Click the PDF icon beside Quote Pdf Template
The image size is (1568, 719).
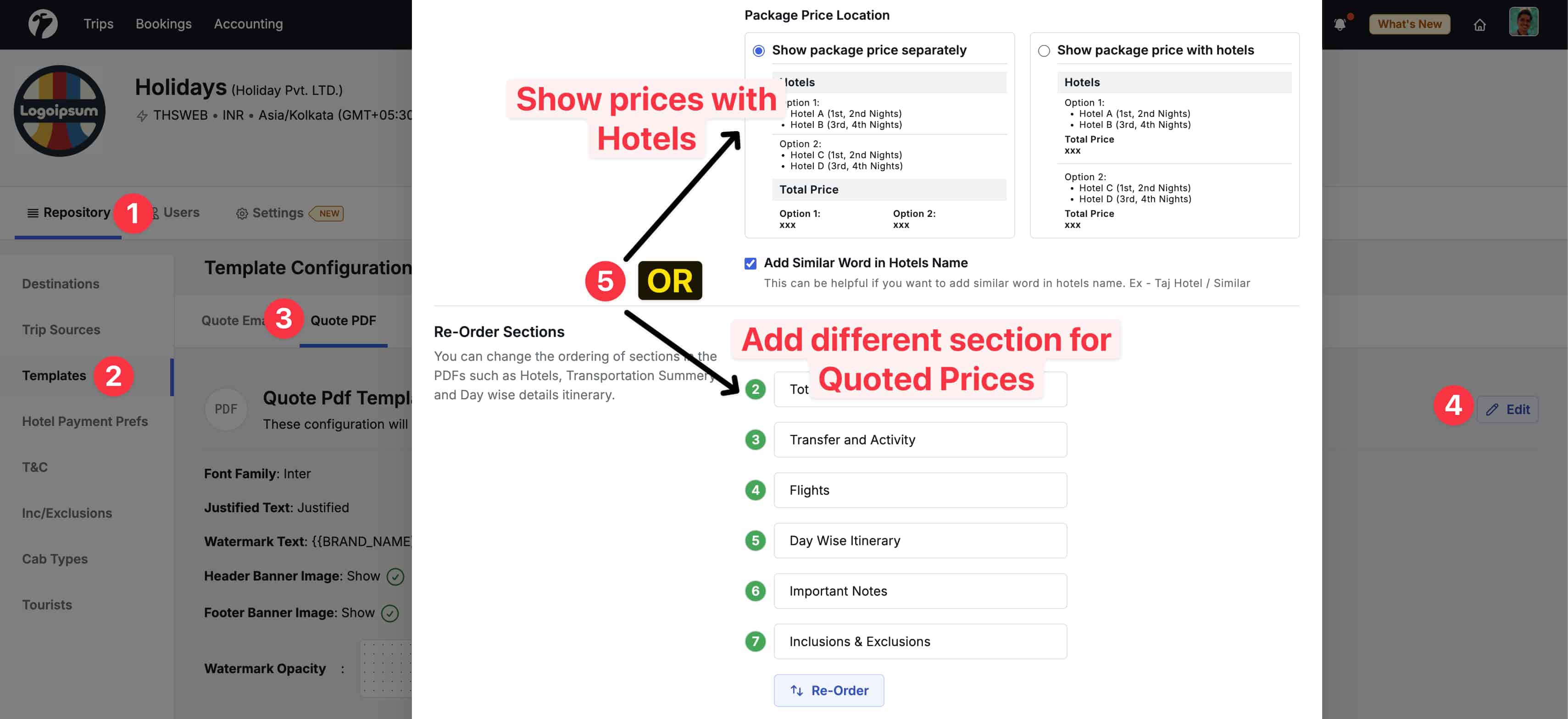pyautogui.click(x=226, y=409)
